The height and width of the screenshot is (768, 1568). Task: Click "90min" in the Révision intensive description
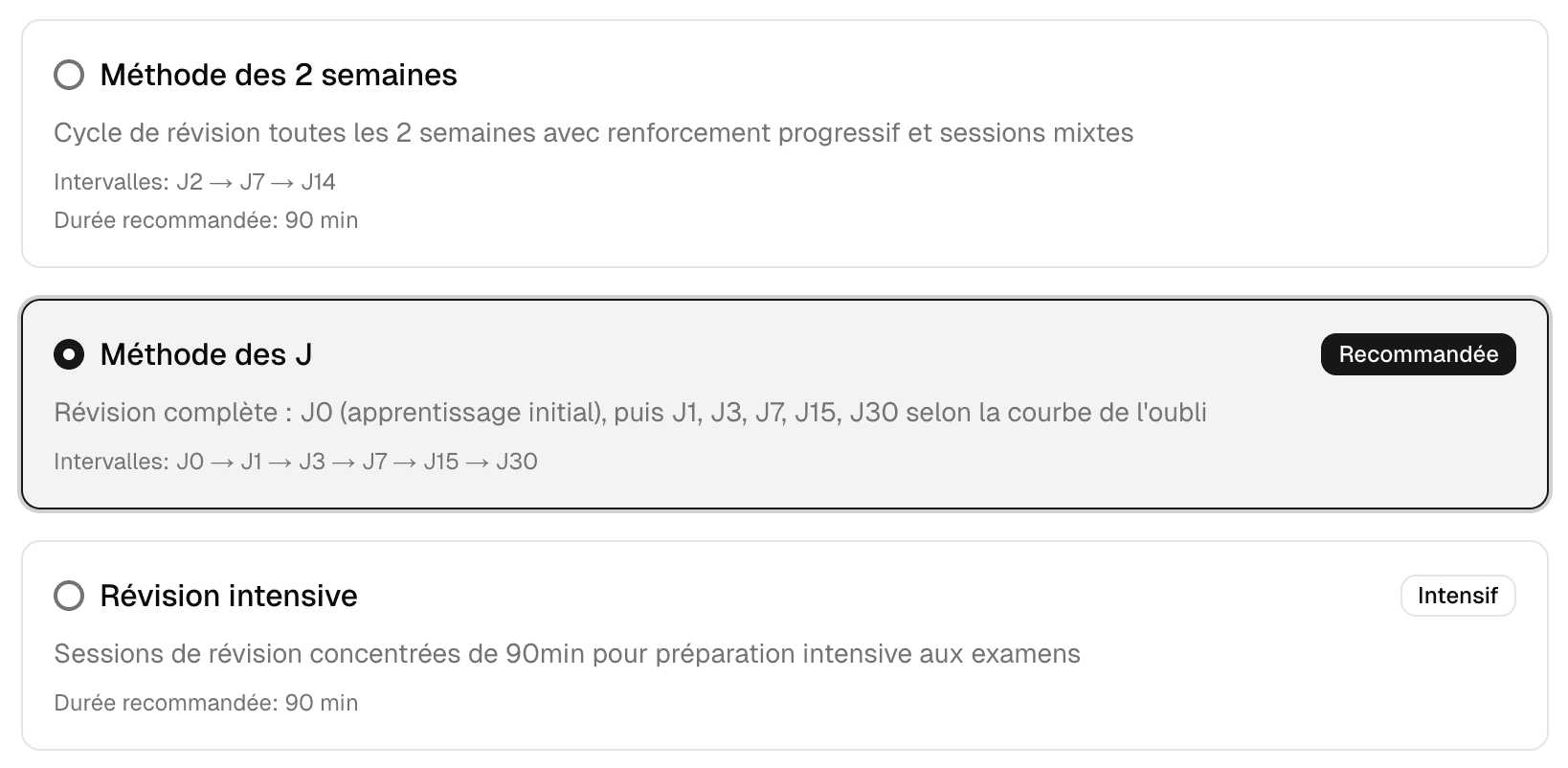(545, 654)
